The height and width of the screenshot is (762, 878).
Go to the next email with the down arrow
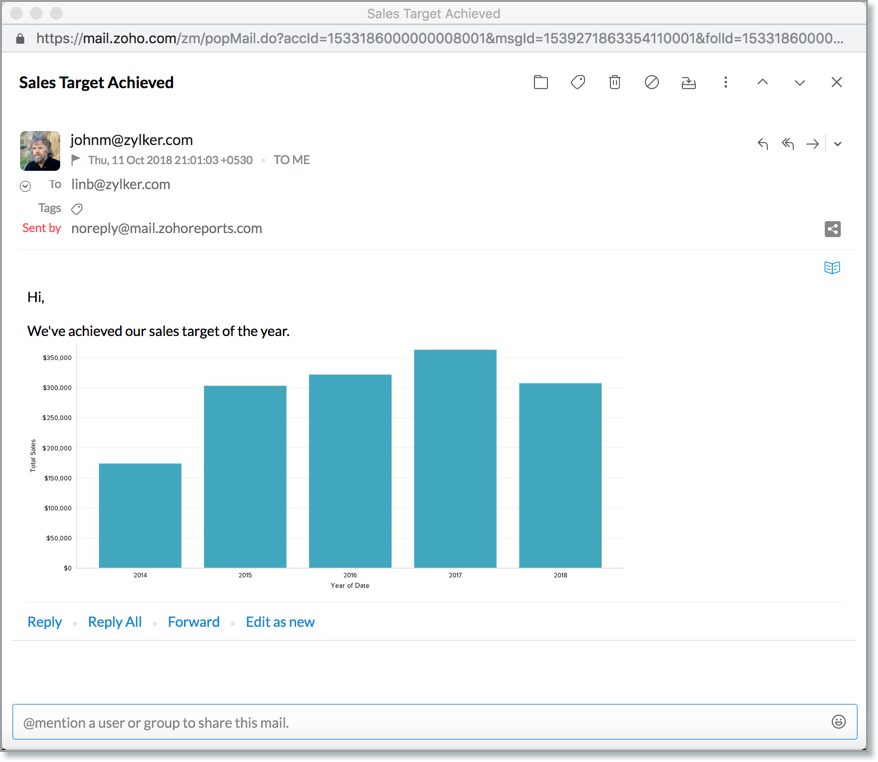tap(800, 83)
